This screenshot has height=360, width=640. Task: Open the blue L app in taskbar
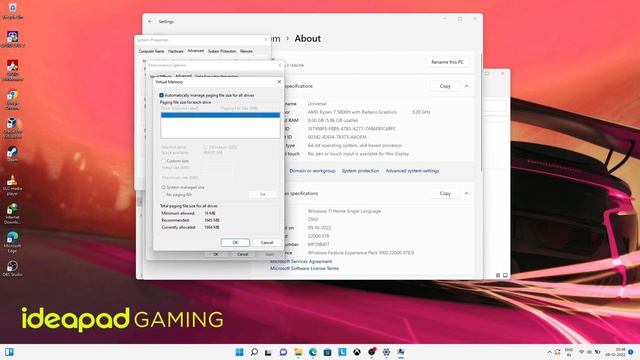[342, 352]
